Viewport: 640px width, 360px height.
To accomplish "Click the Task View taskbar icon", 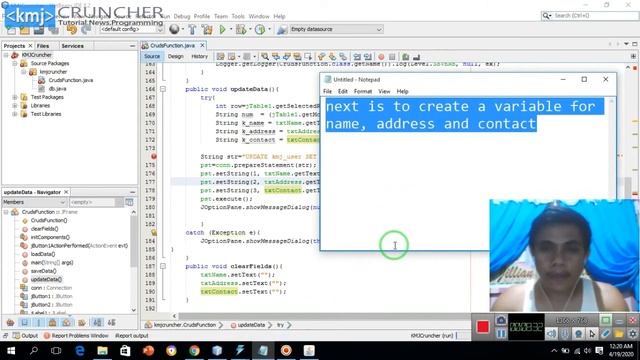I will pyautogui.click(x=56, y=351).
